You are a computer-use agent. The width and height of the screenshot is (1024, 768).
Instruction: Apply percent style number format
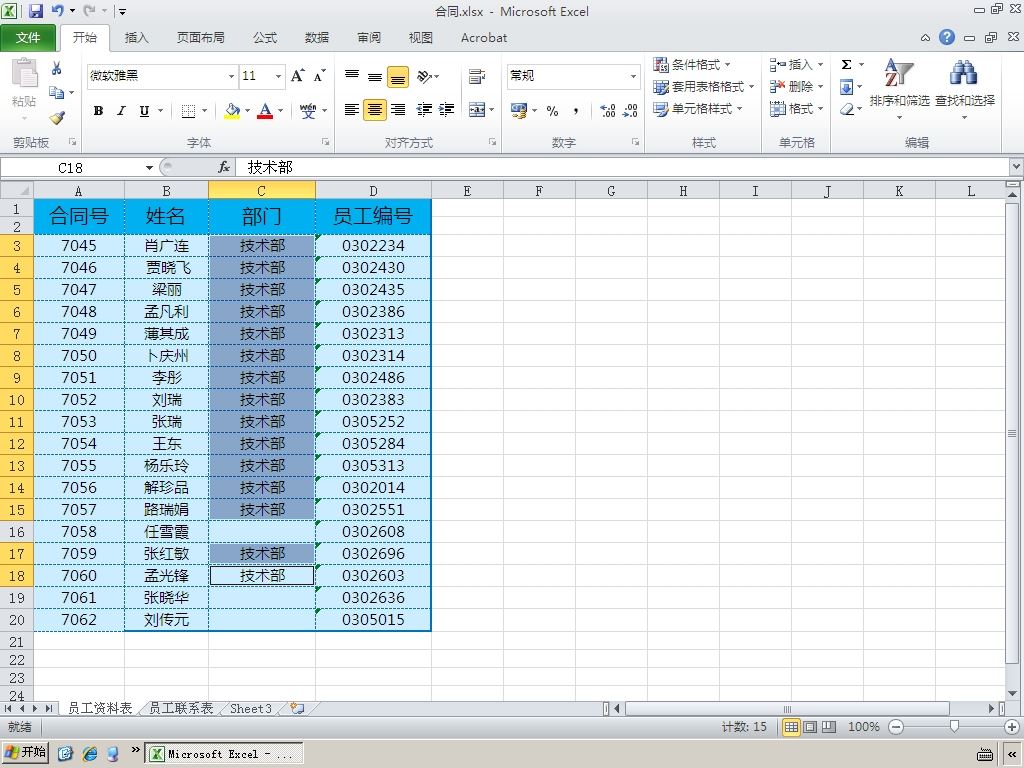tap(552, 110)
